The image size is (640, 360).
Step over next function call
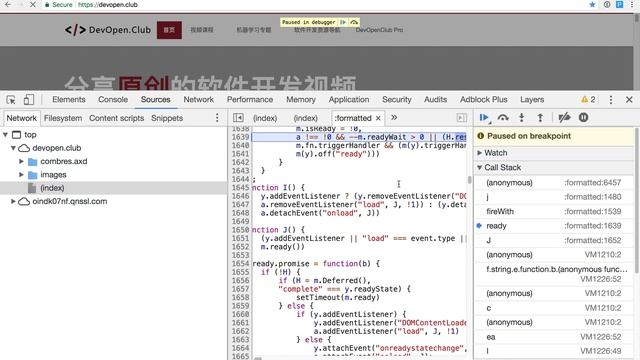(x=503, y=118)
